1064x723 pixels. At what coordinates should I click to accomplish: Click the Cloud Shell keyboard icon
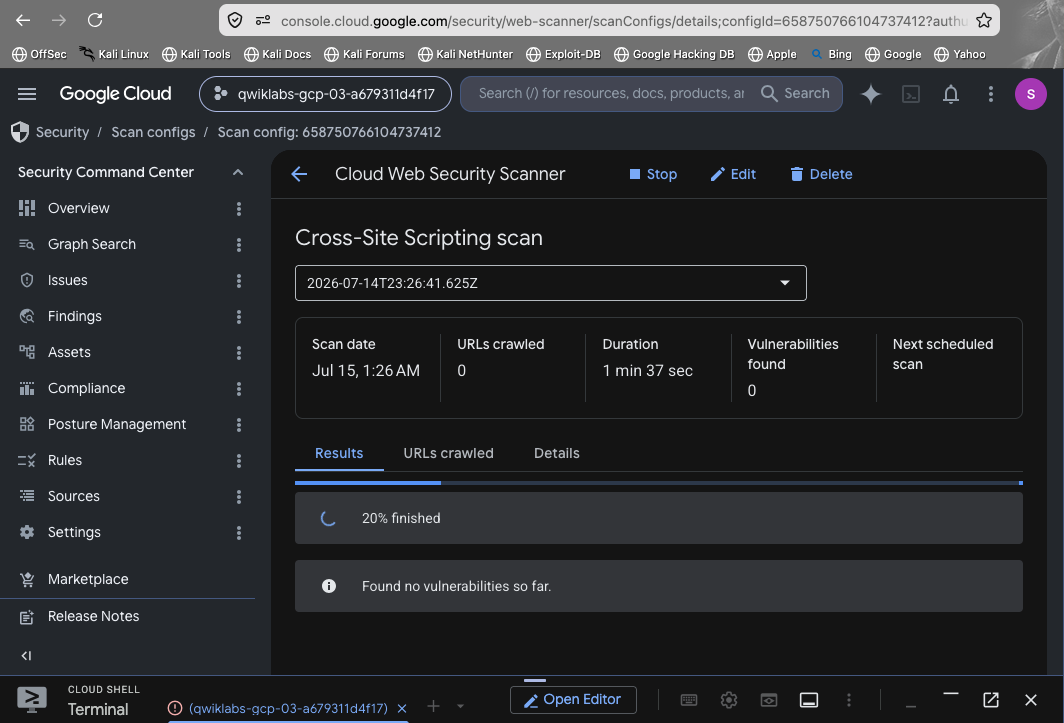[x=689, y=700]
